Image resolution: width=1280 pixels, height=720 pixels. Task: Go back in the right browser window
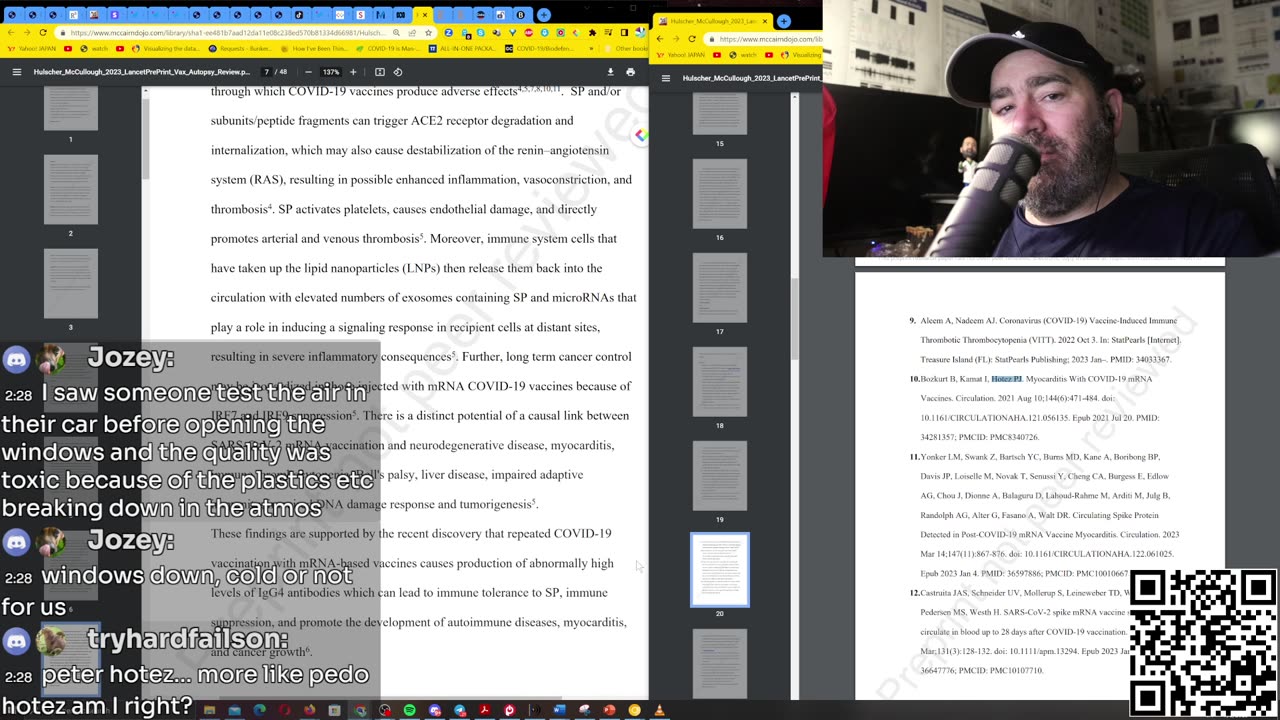(660, 39)
